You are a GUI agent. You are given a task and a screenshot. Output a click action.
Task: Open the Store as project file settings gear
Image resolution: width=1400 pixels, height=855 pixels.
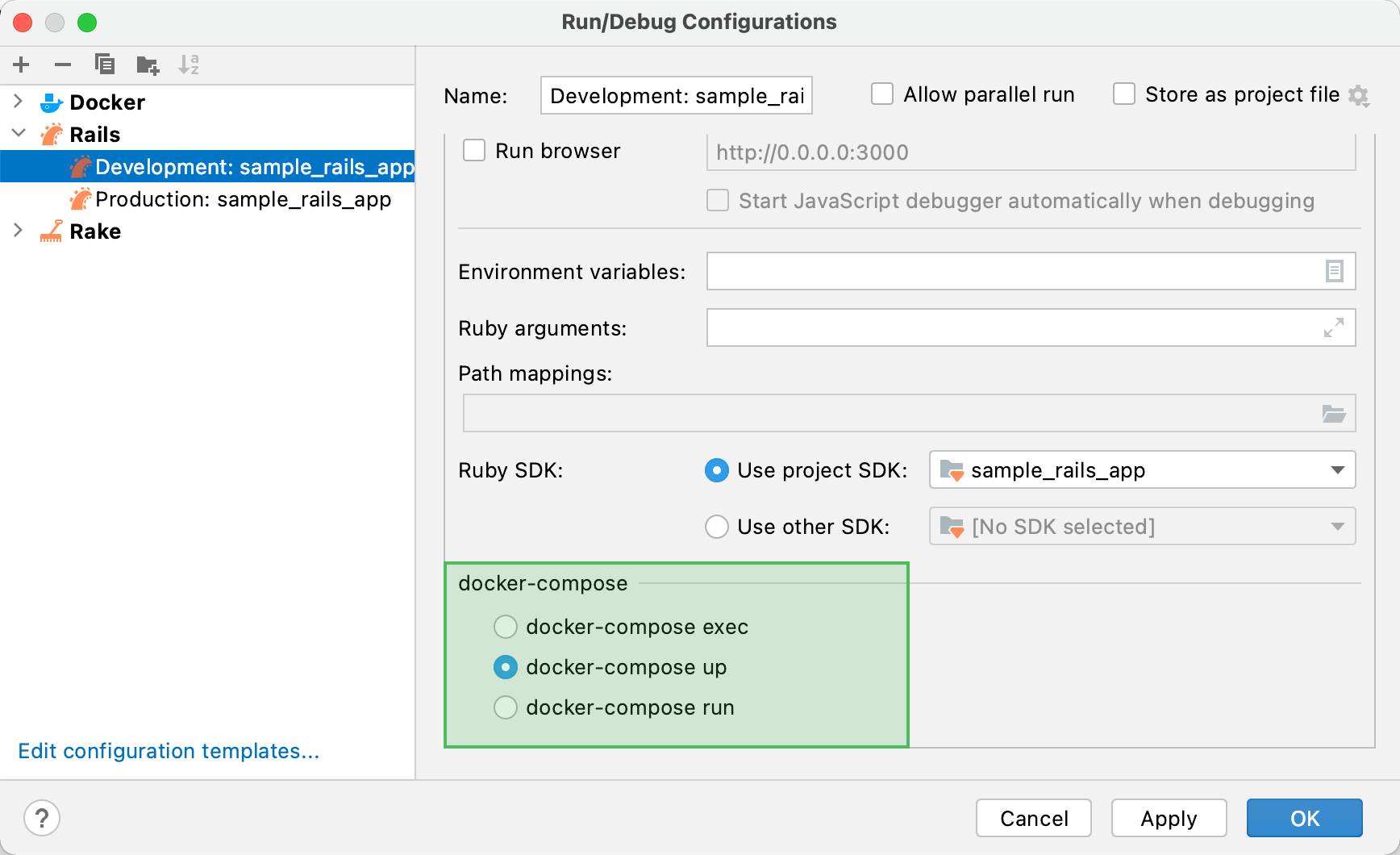tap(1360, 95)
